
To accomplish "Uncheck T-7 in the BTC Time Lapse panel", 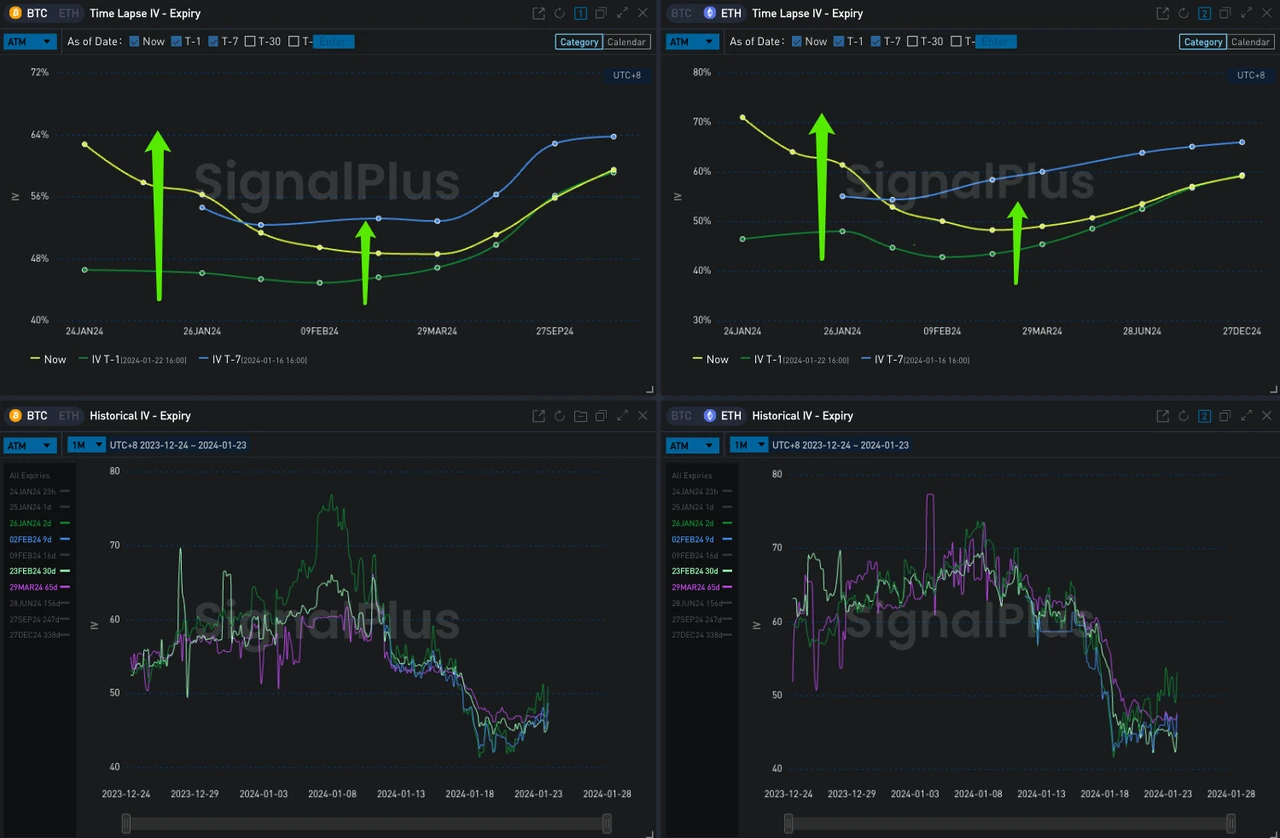I will click(213, 41).
